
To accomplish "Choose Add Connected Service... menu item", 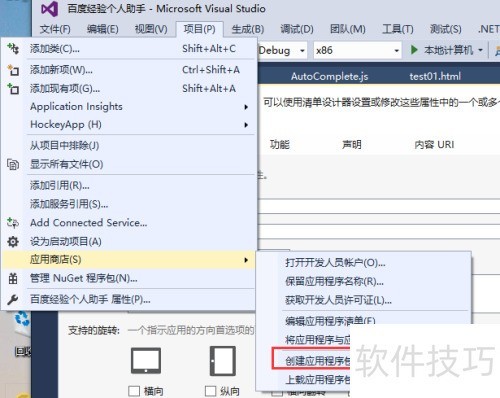I will tap(128, 223).
